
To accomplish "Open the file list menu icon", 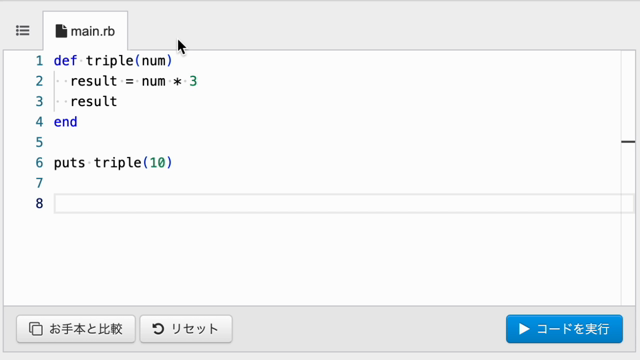I will 22,31.
